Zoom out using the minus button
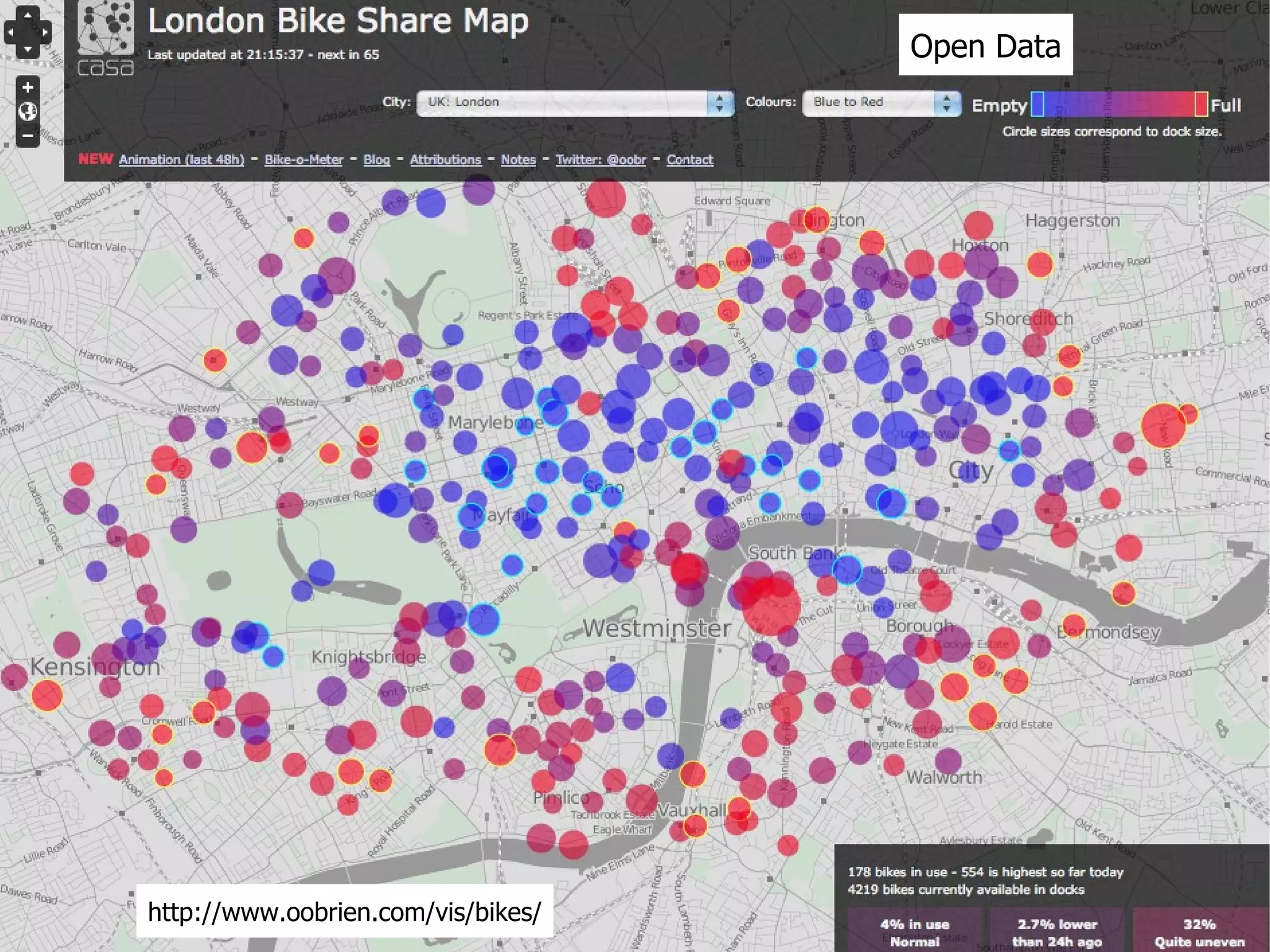 27,135
